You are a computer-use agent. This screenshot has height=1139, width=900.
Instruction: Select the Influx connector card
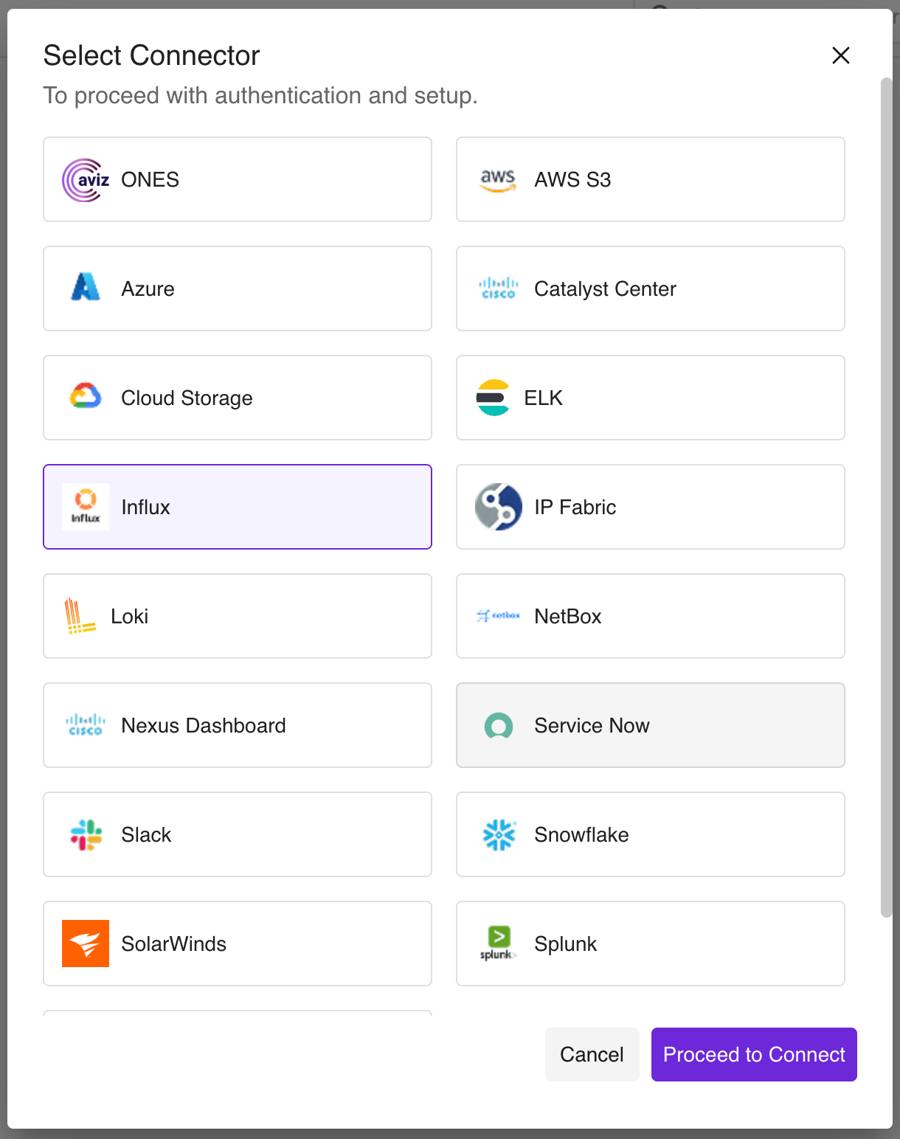coord(237,507)
